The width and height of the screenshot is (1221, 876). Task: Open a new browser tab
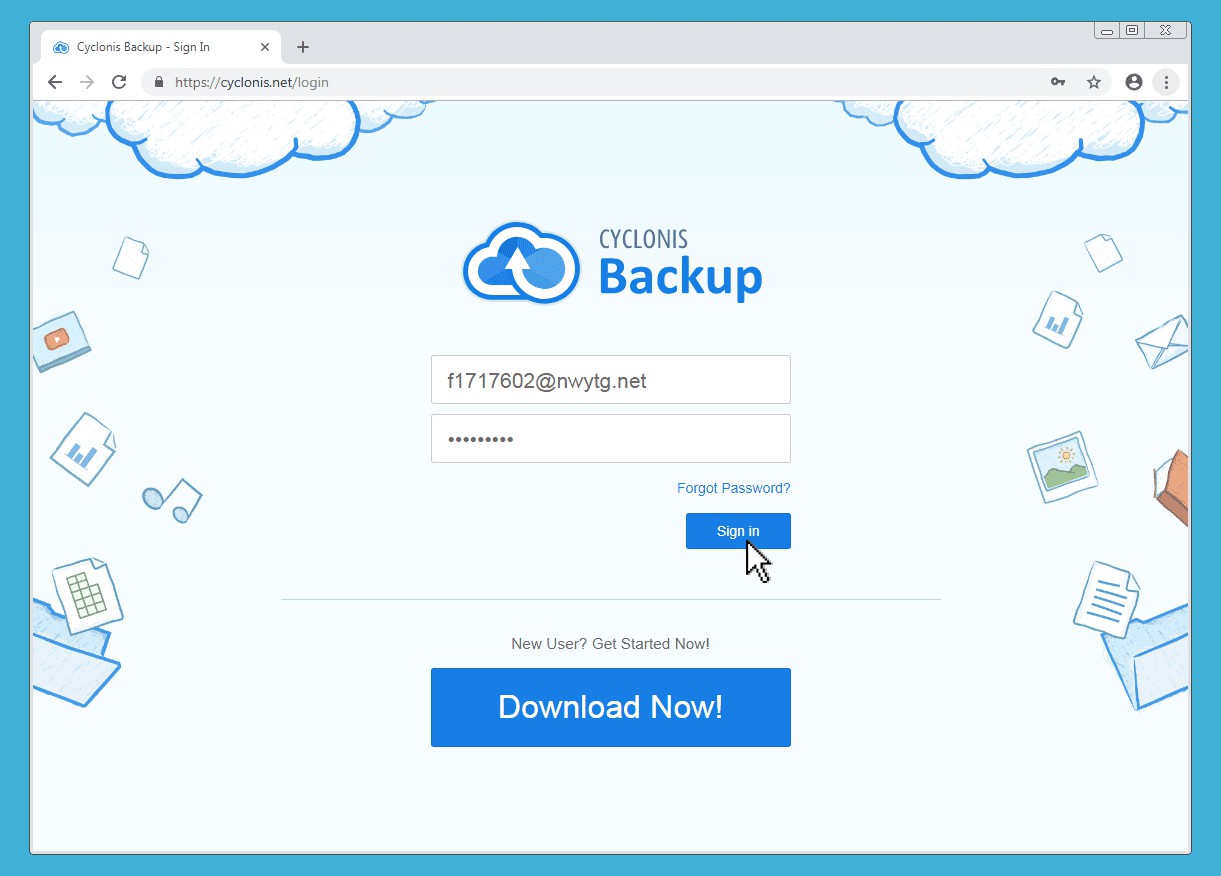coord(302,46)
